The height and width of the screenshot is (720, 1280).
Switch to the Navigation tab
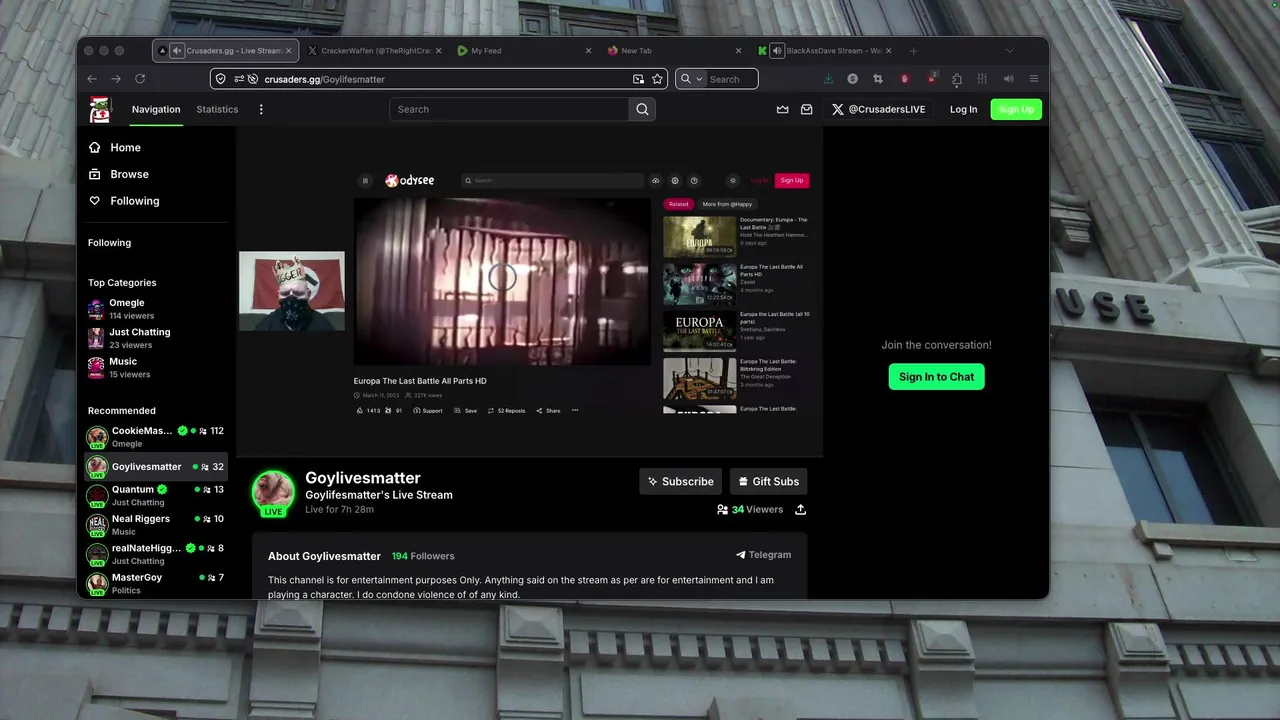(x=156, y=109)
